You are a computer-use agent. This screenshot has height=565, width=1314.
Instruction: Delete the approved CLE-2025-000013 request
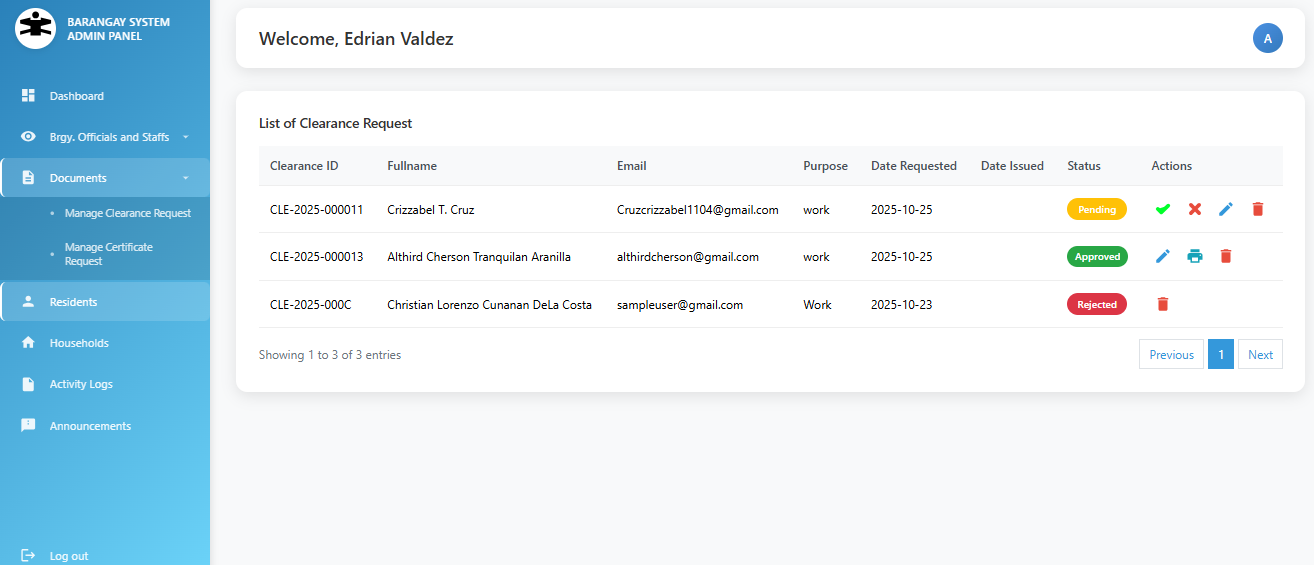click(x=1226, y=256)
